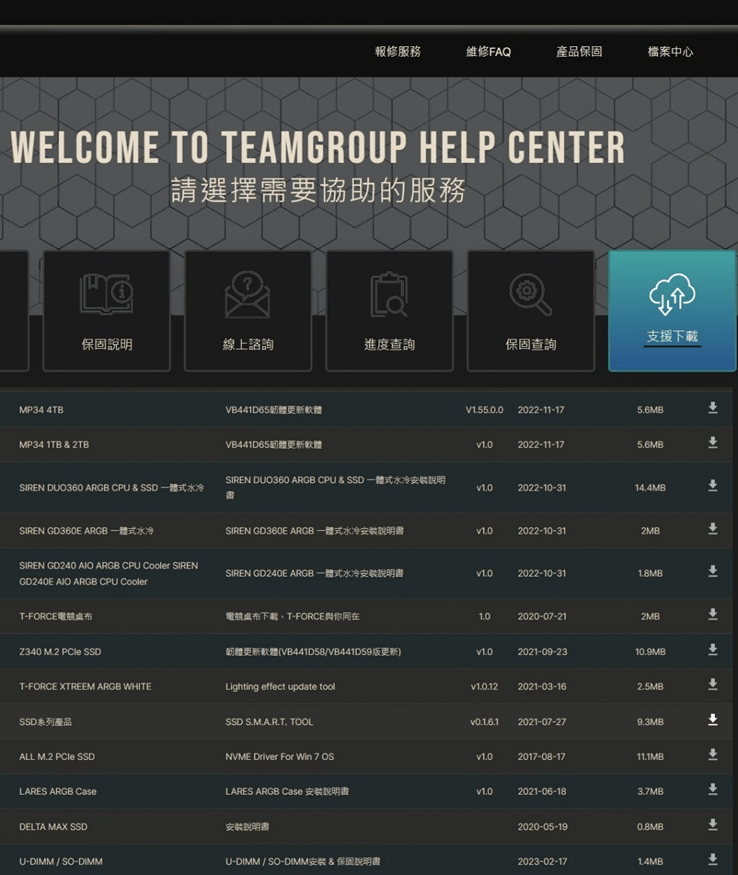
Task: Click the version V1.55.0.0 cell
Action: pyautogui.click(x=484, y=410)
